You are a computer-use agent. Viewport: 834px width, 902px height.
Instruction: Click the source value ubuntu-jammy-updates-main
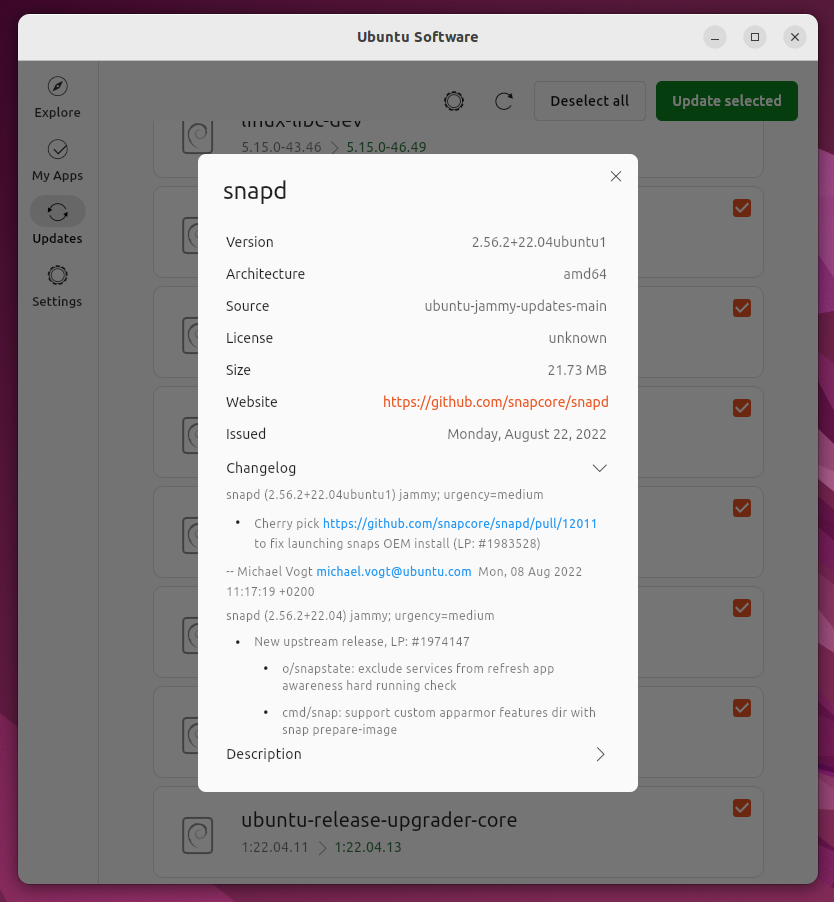(x=515, y=306)
